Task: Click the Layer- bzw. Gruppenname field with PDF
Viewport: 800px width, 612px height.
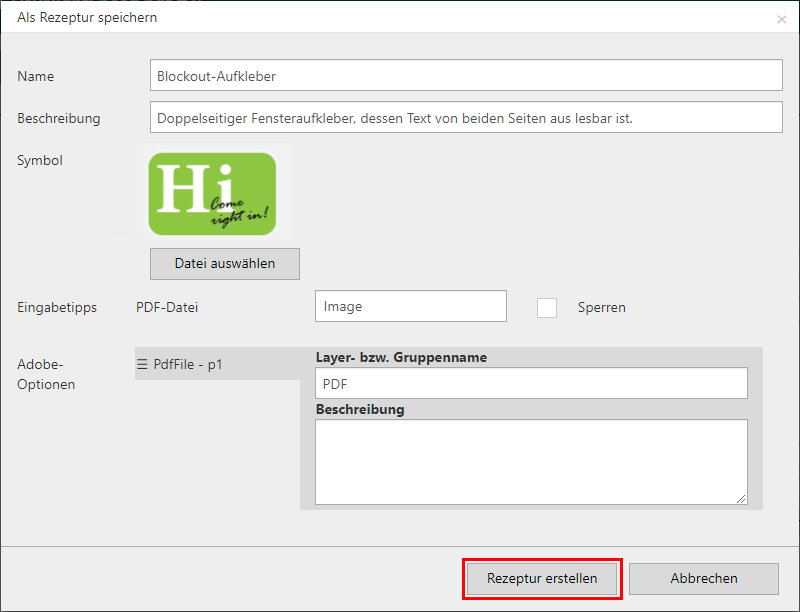Action: (x=531, y=383)
